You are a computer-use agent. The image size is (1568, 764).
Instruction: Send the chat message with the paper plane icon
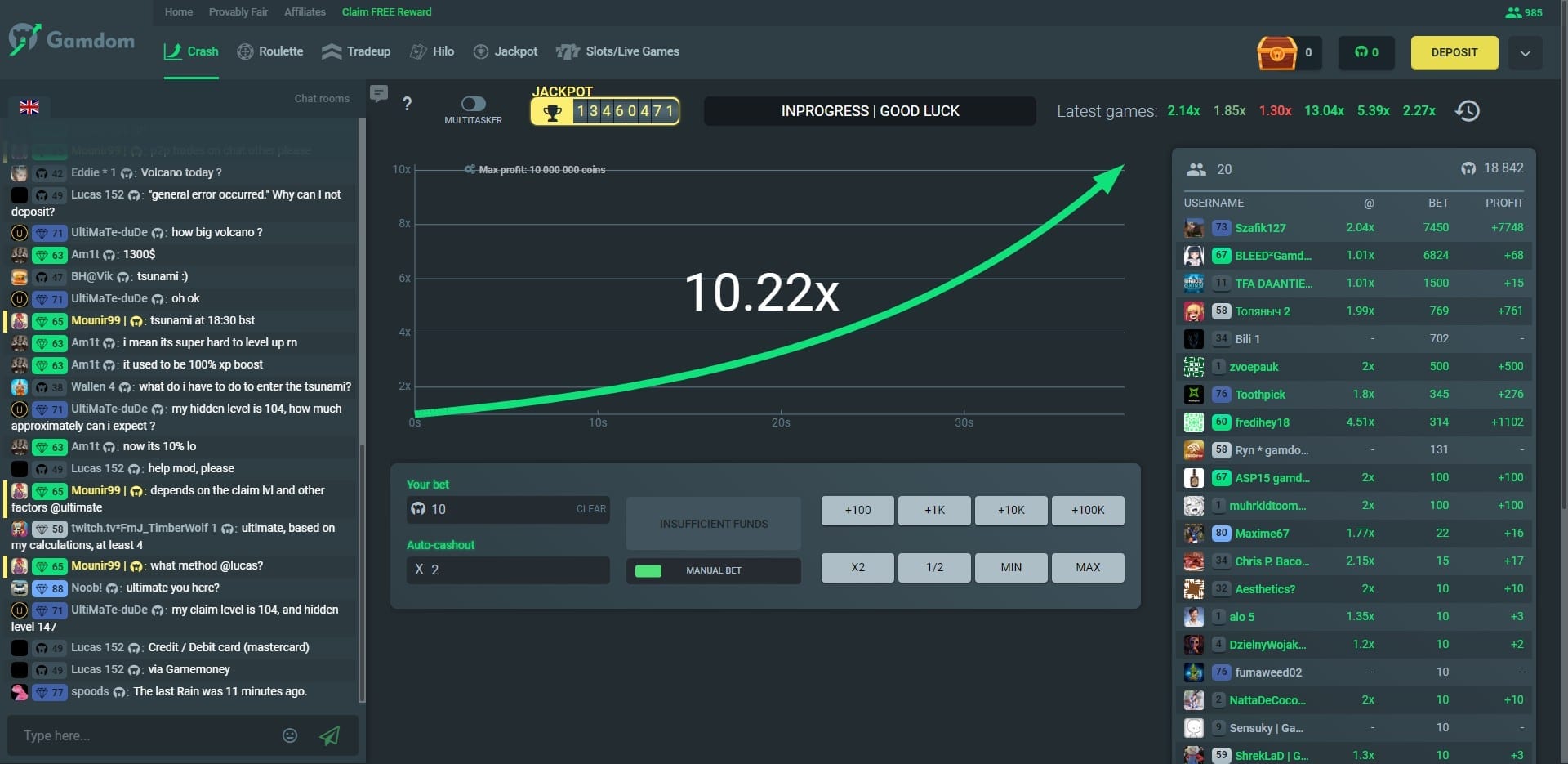pyautogui.click(x=330, y=735)
